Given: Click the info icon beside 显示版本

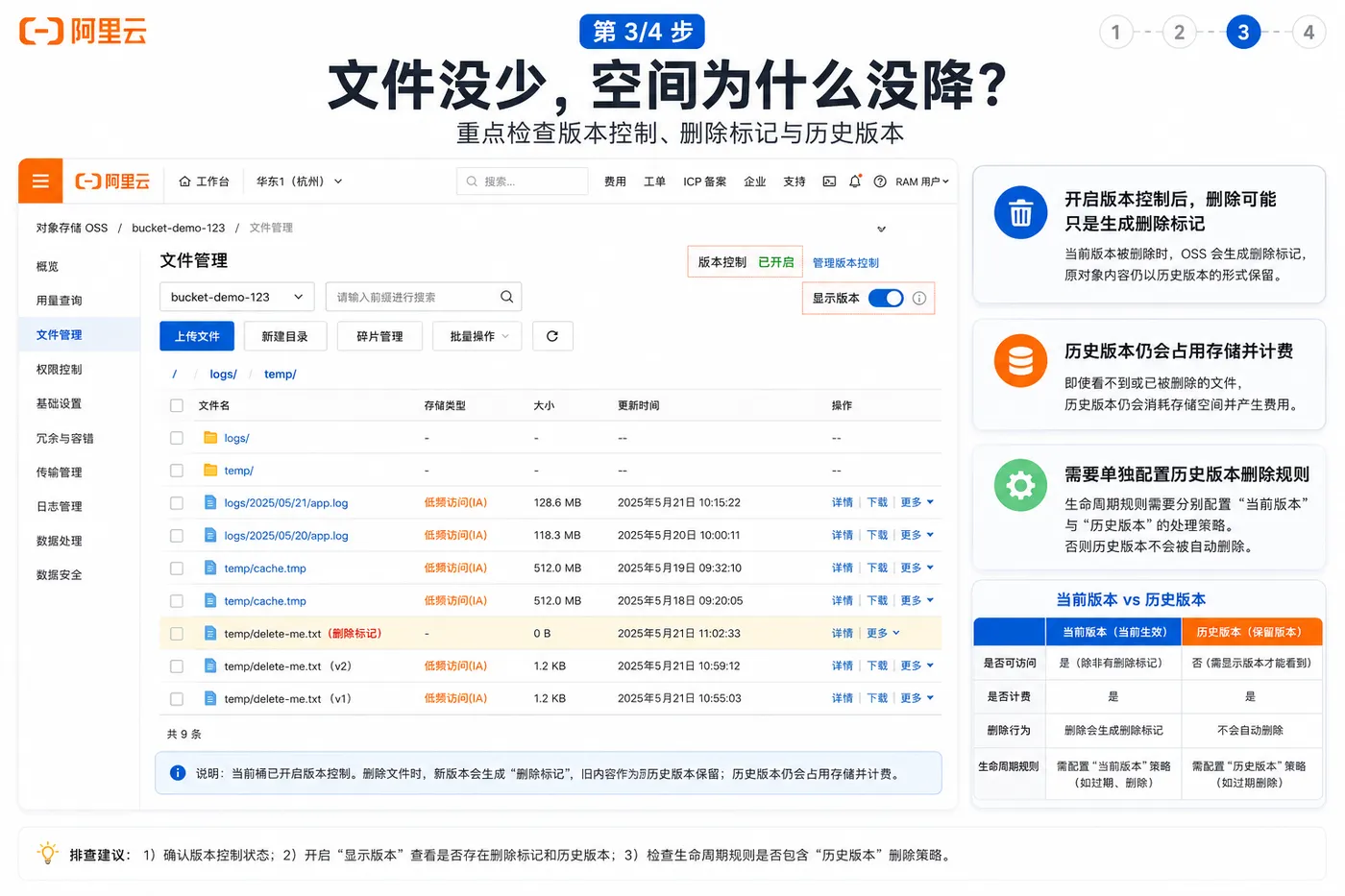Looking at the screenshot, I should (x=919, y=298).
